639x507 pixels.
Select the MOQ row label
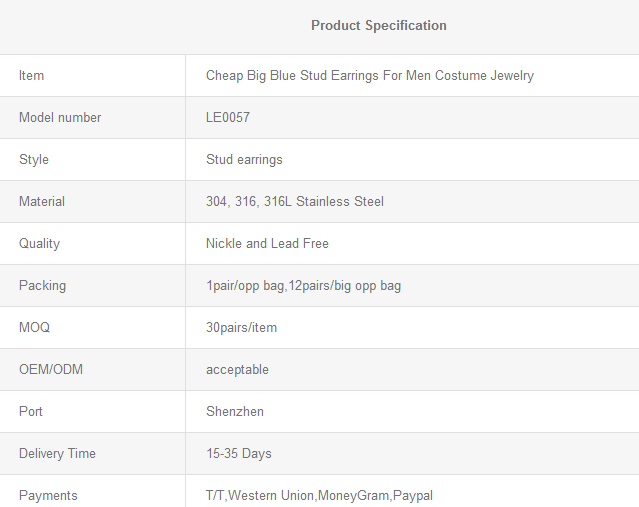pos(34,327)
